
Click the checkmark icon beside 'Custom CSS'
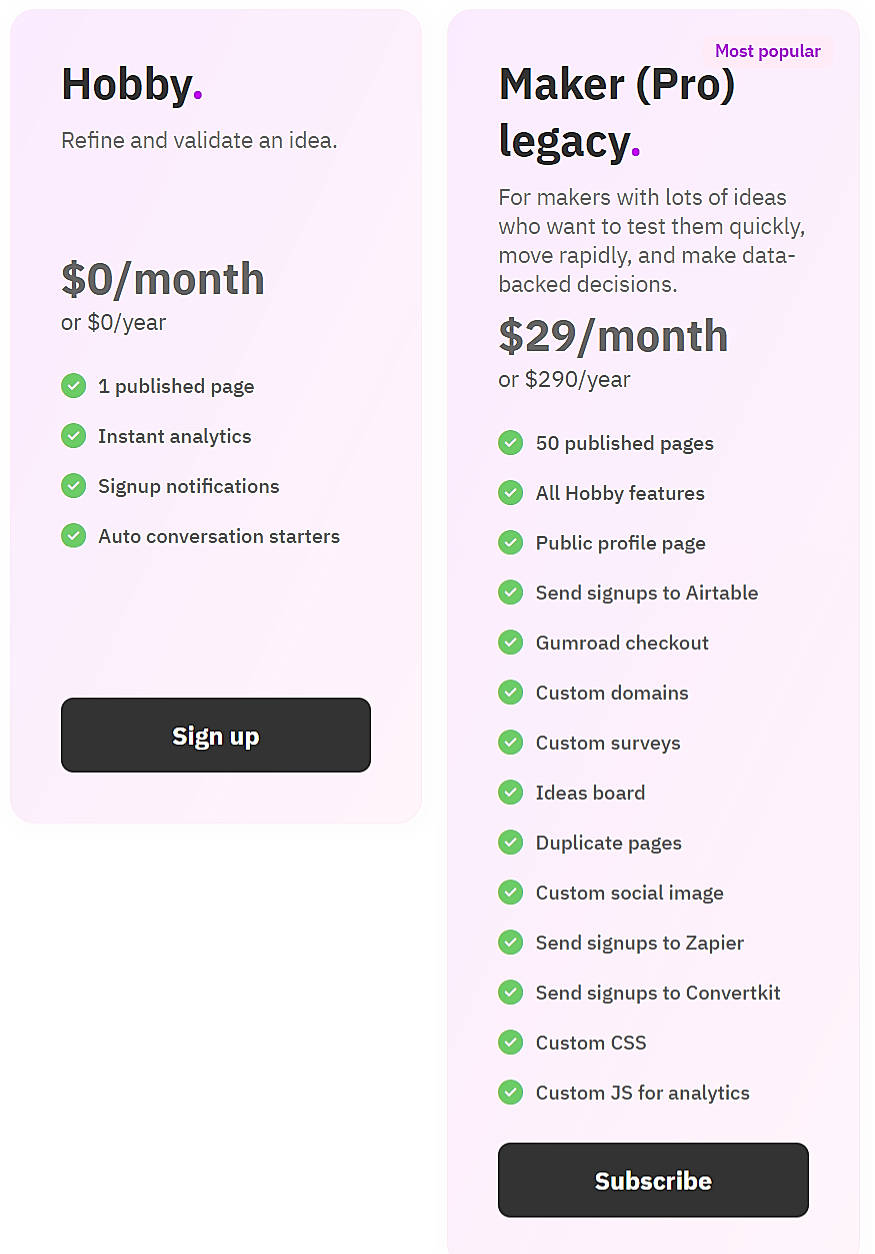click(510, 1042)
